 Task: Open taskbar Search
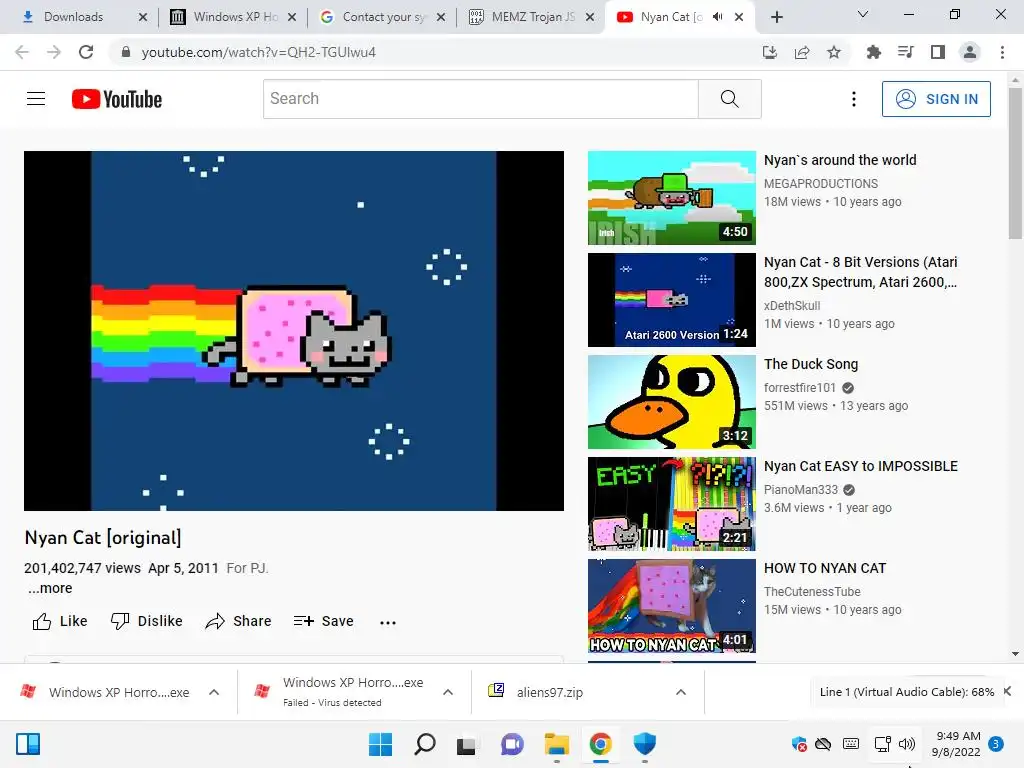click(x=424, y=744)
